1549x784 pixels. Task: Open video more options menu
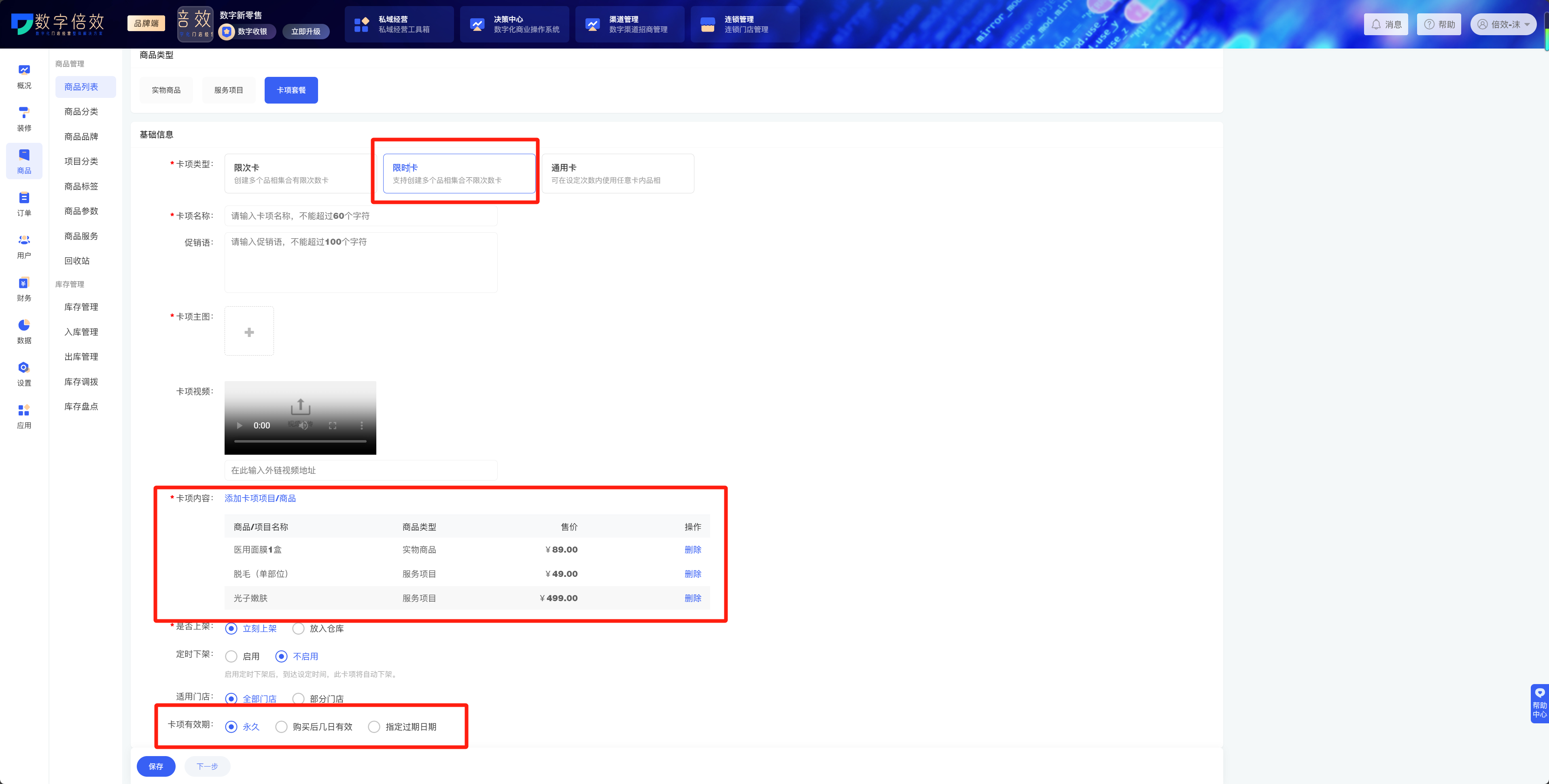pyautogui.click(x=361, y=426)
